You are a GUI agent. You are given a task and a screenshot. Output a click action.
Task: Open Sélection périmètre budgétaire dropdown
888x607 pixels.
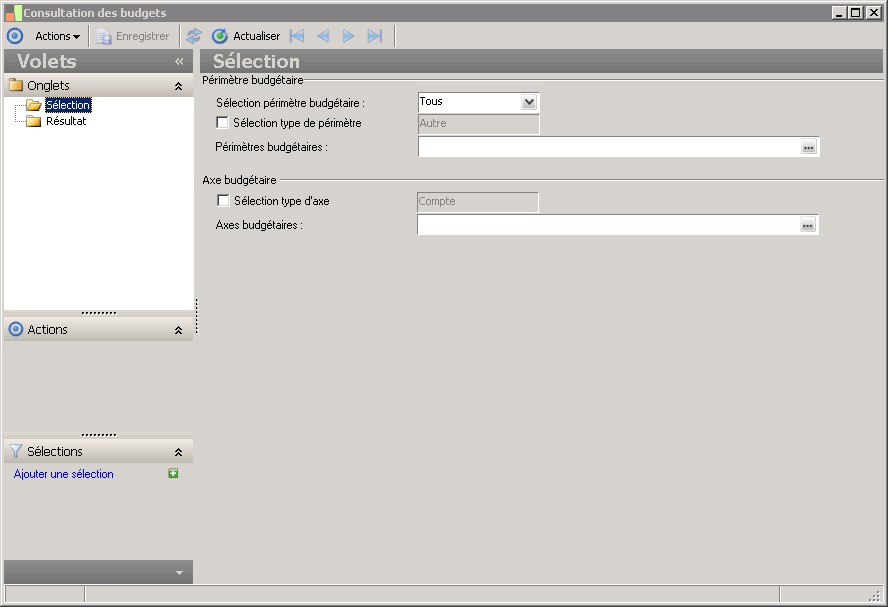[529, 102]
